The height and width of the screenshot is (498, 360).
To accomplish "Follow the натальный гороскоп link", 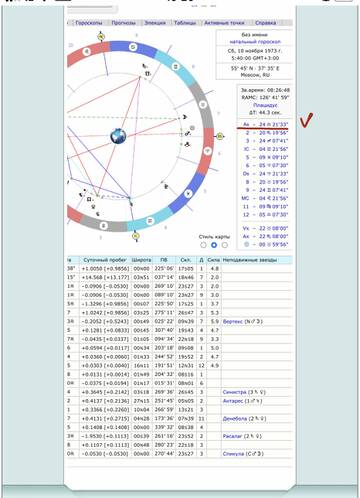I will pos(255,42).
